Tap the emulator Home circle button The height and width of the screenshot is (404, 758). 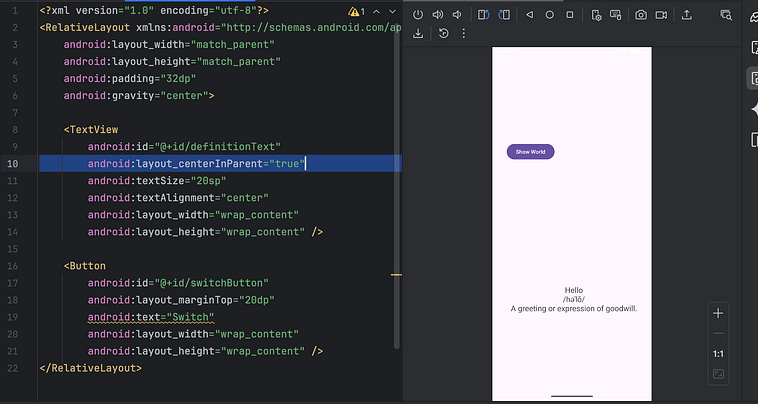(x=550, y=15)
